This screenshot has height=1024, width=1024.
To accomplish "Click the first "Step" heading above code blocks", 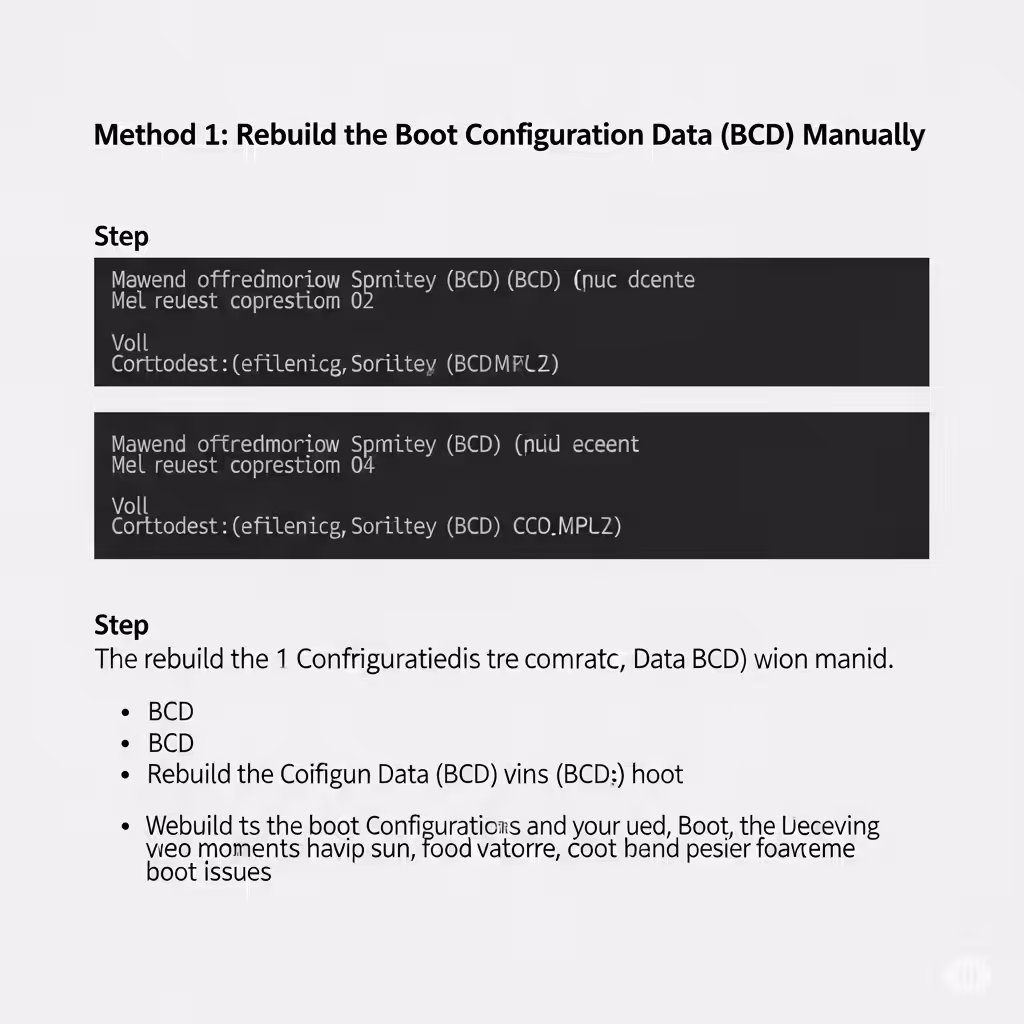I will tap(121, 236).
